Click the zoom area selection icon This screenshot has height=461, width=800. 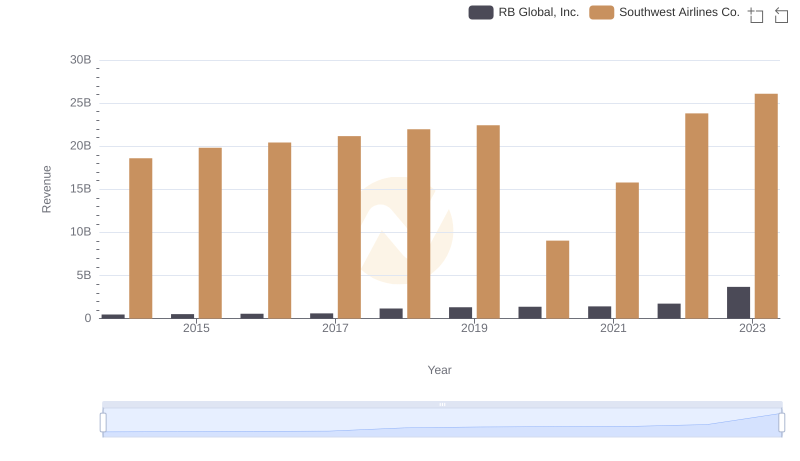(756, 15)
